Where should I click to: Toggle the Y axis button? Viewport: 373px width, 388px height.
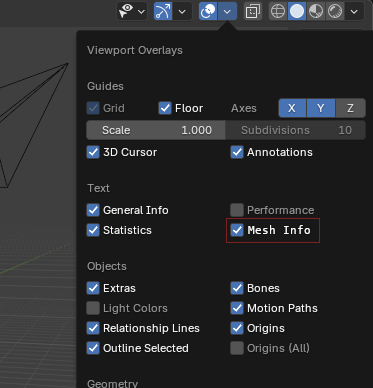(x=321, y=108)
